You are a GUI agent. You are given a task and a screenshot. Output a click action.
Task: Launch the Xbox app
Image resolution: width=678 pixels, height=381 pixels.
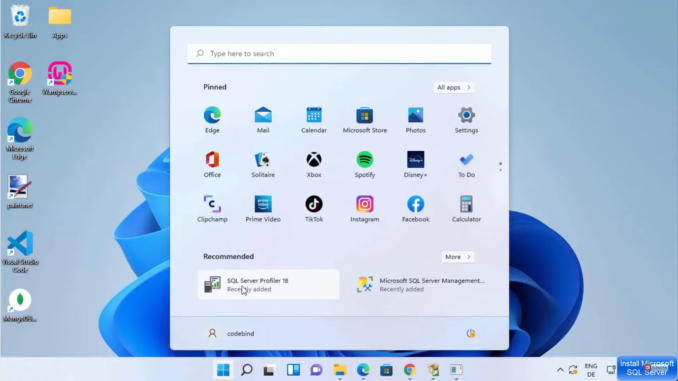coord(314,164)
